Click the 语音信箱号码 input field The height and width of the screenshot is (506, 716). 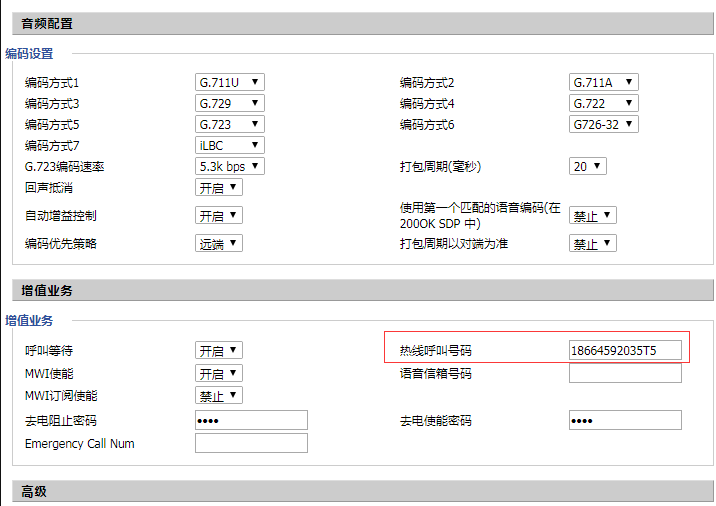pyautogui.click(x=624, y=373)
